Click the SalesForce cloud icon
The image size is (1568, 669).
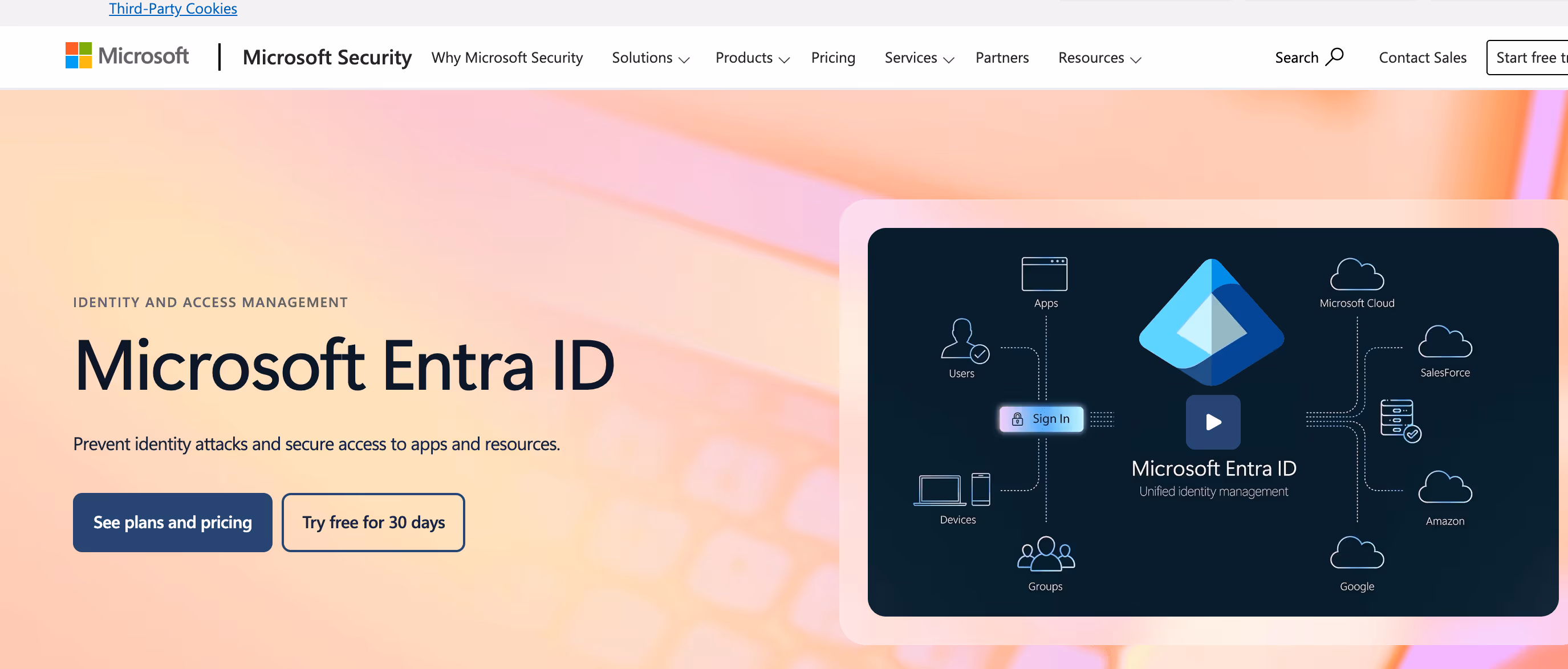(x=1444, y=342)
